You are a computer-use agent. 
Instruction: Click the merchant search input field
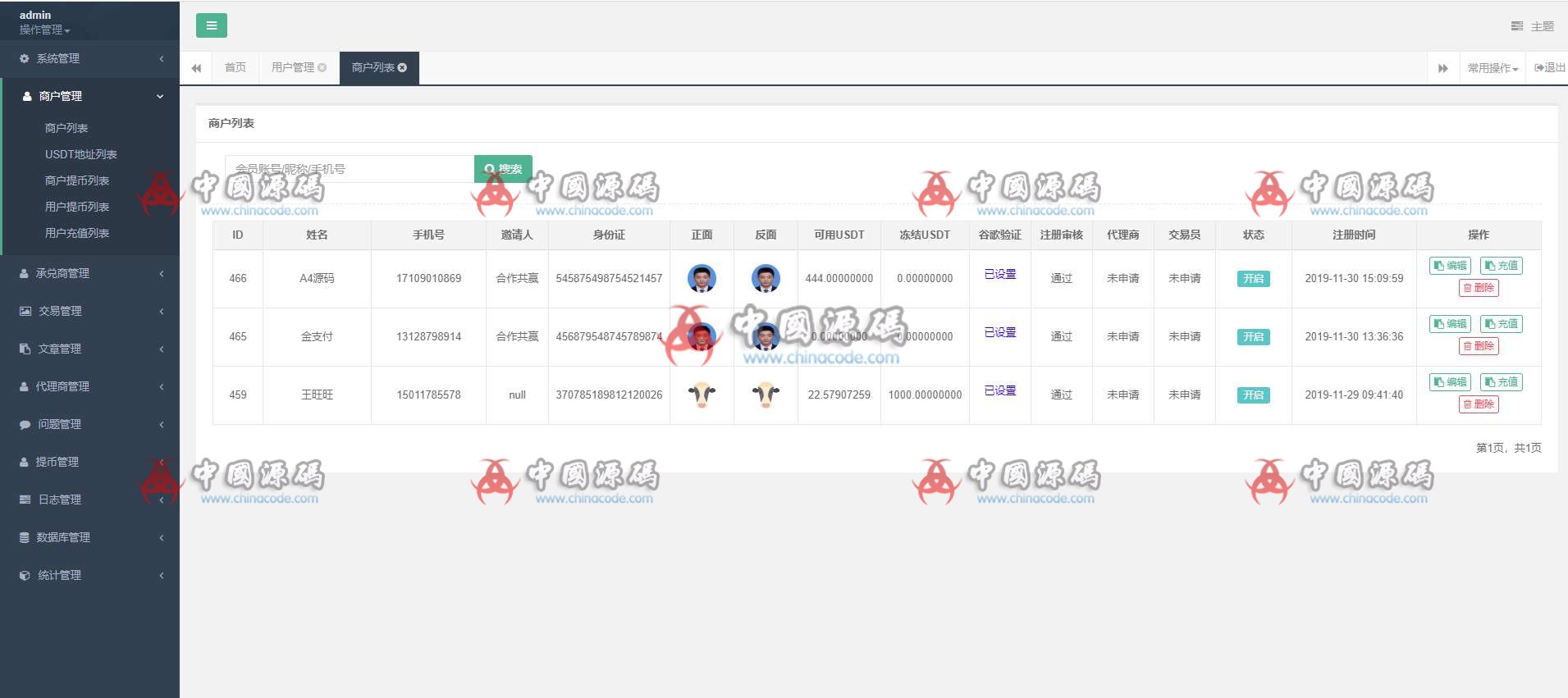tap(350, 169)
